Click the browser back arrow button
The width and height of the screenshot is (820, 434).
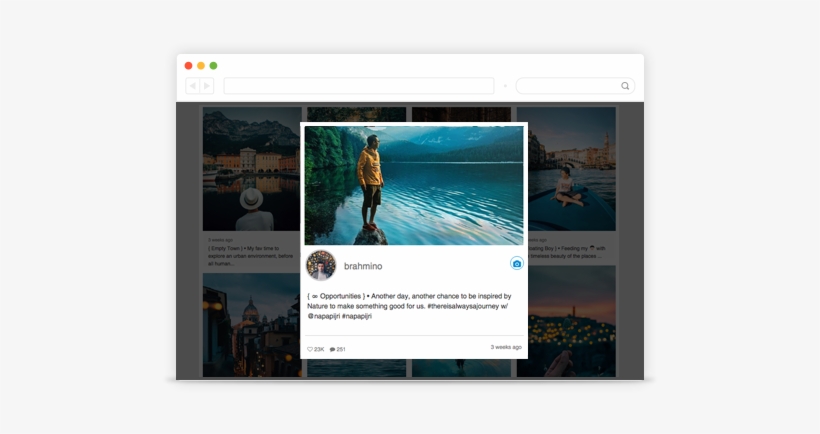click(x=193, y=86)
